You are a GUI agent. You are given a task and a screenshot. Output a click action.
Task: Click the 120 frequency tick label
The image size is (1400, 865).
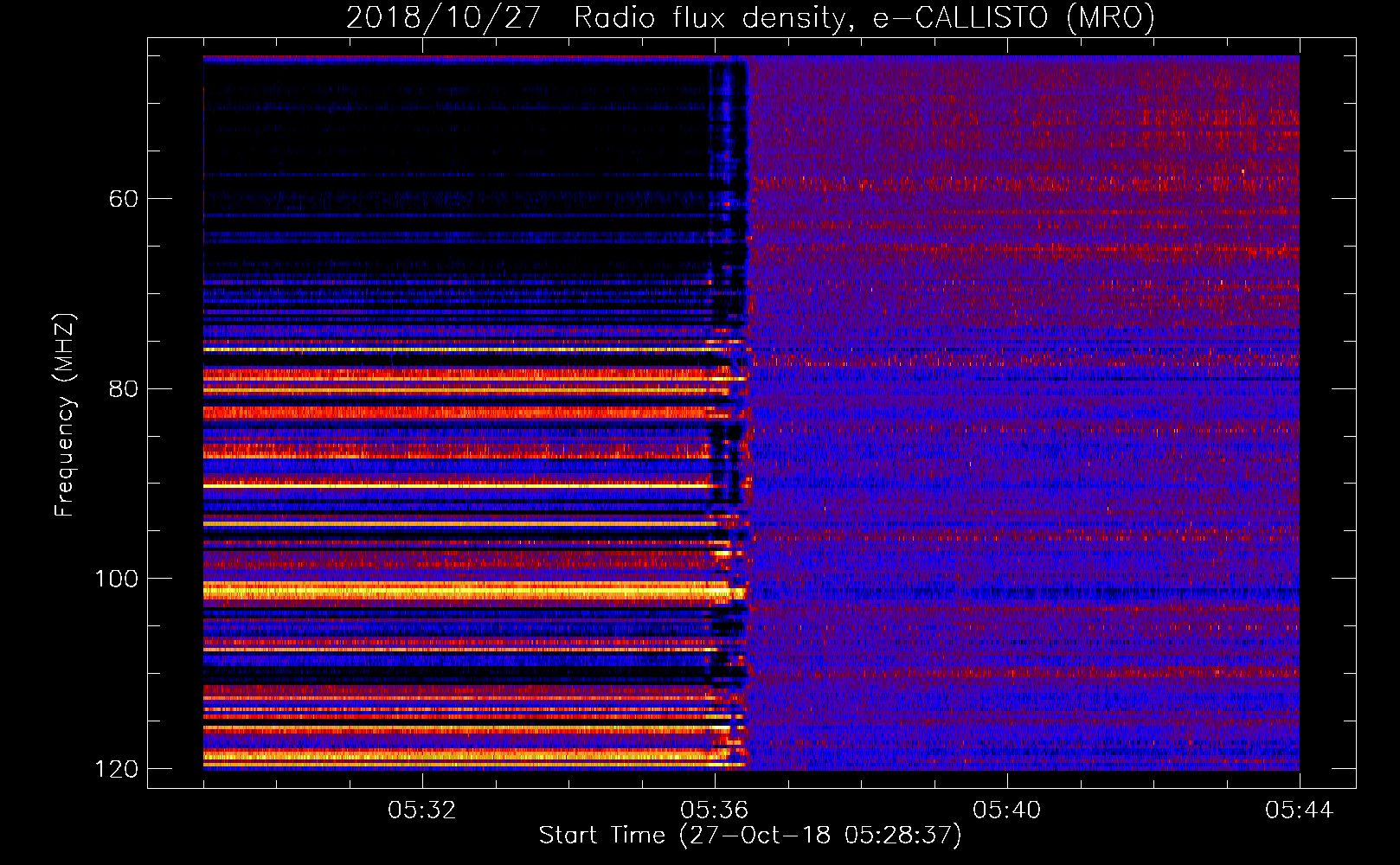[116, 769]
